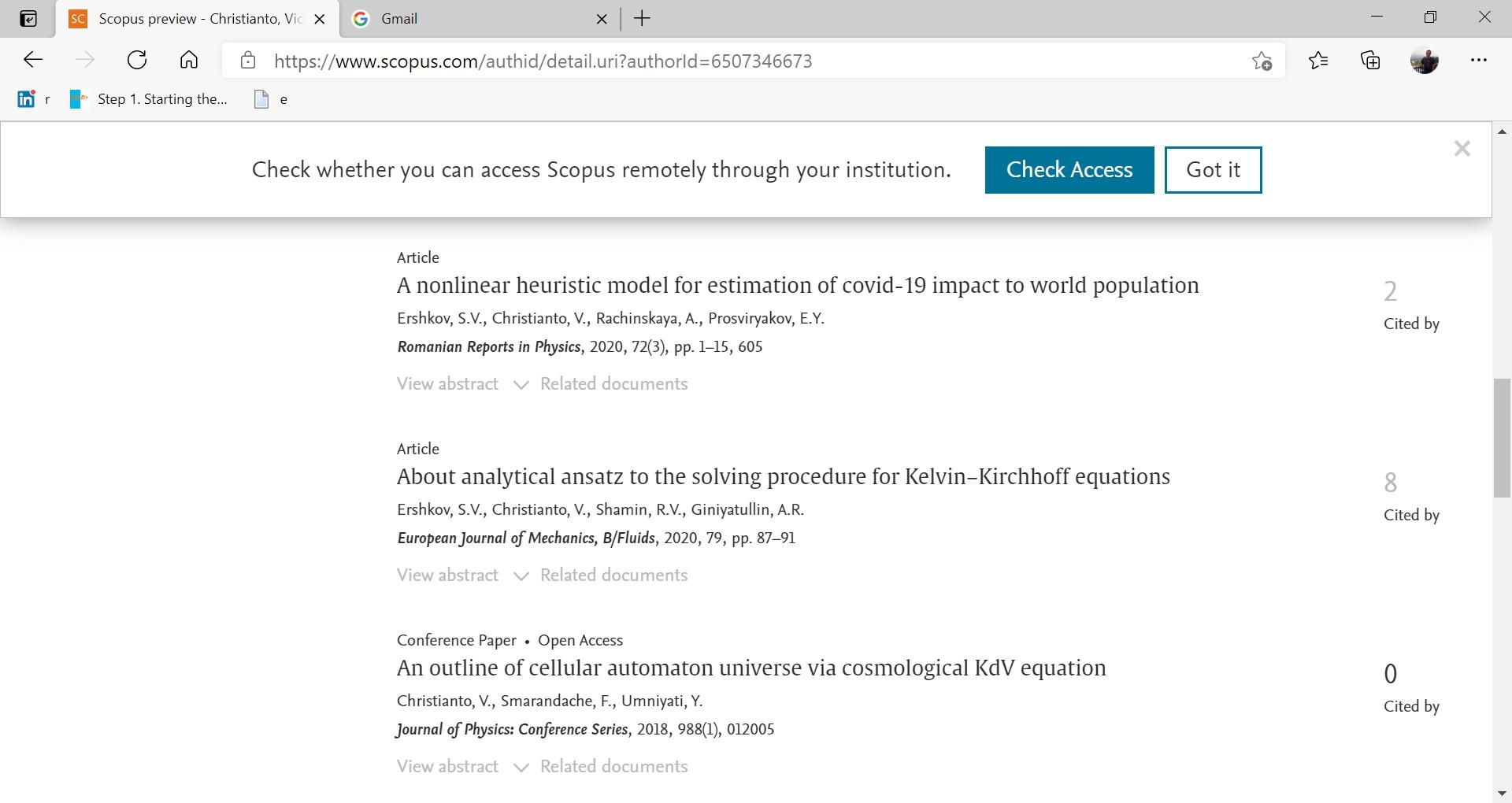Click the Check Access button
The width and height of the screenshot is (1512, 803).
click(1069, 170)
